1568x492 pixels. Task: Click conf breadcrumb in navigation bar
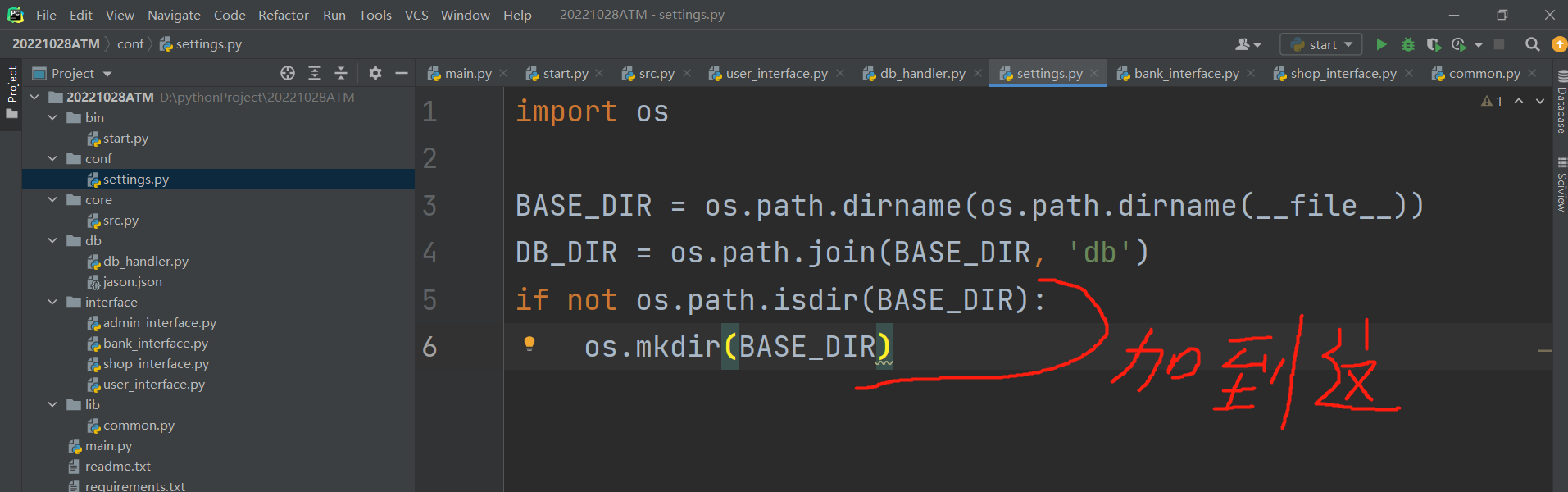[130, 44]
